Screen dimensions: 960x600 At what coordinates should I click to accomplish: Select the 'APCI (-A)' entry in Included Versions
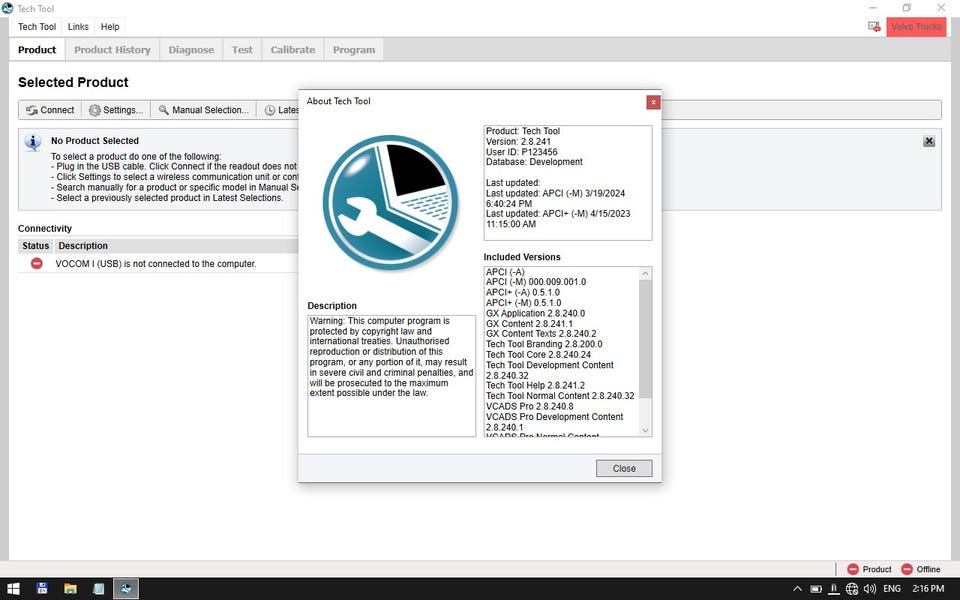tap(505, 272)
